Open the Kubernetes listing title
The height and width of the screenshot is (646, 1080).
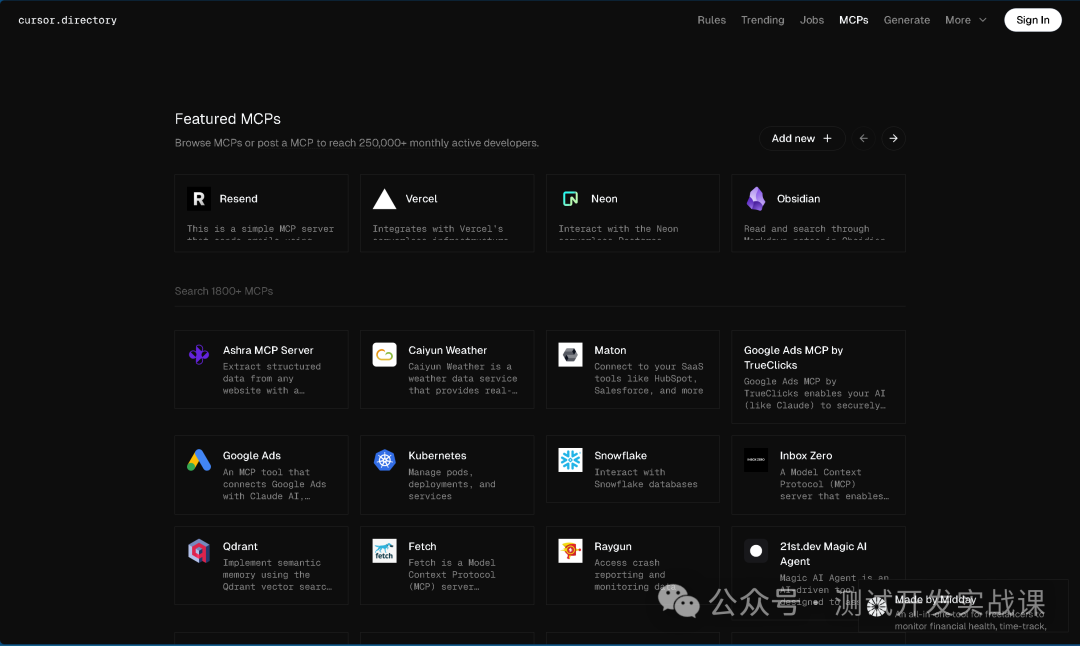coord(437,456)
